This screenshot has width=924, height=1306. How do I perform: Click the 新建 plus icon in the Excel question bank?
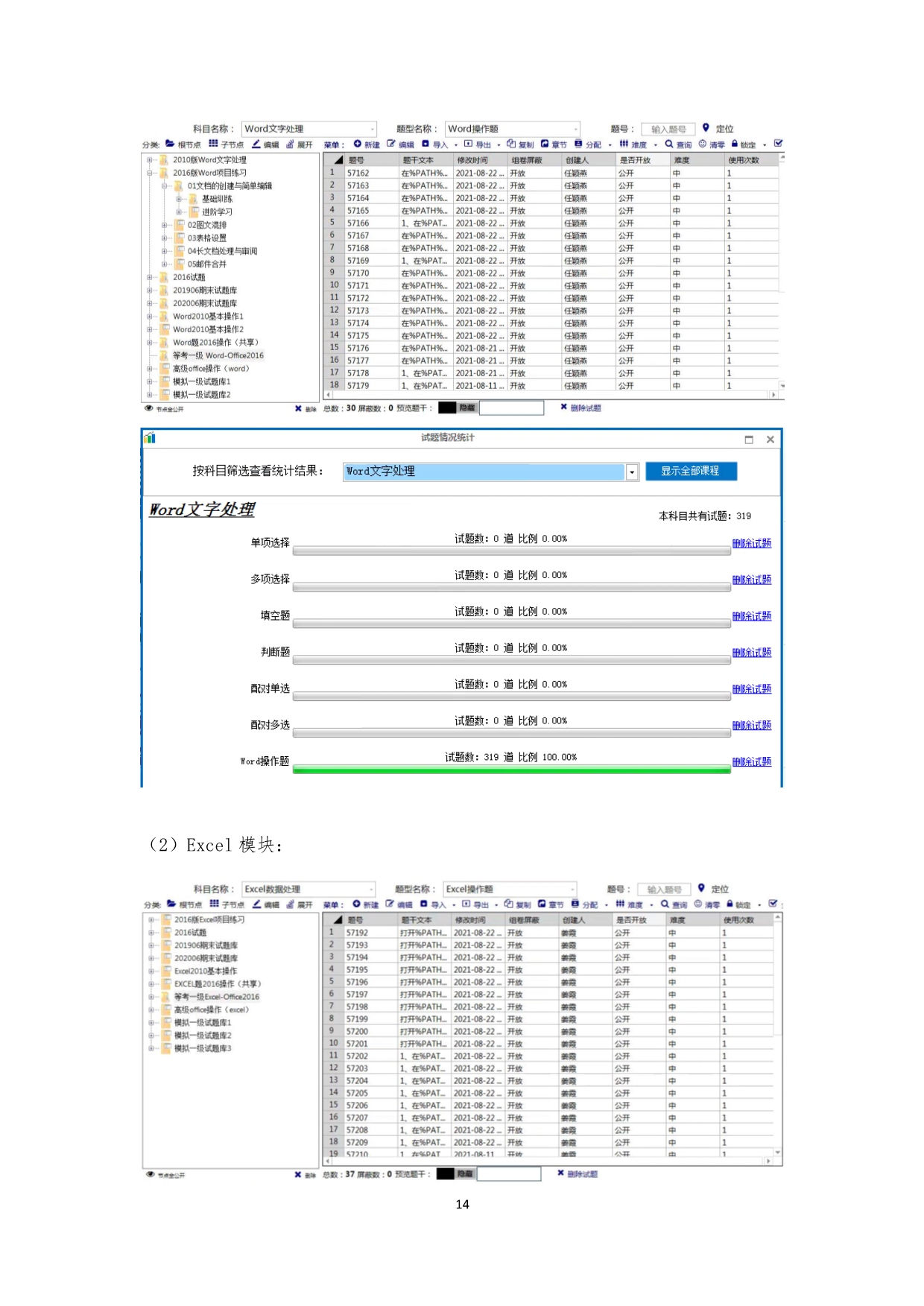click(x=357, y=904)
